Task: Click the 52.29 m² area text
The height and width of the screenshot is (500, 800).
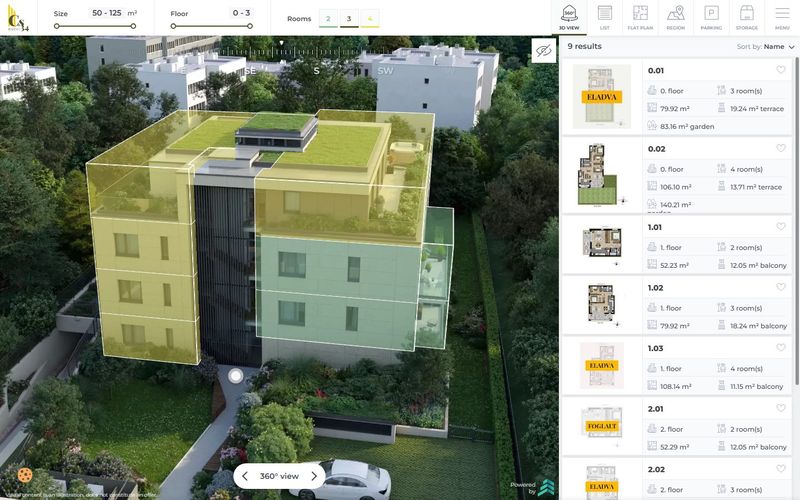Action: pos(674,447)
